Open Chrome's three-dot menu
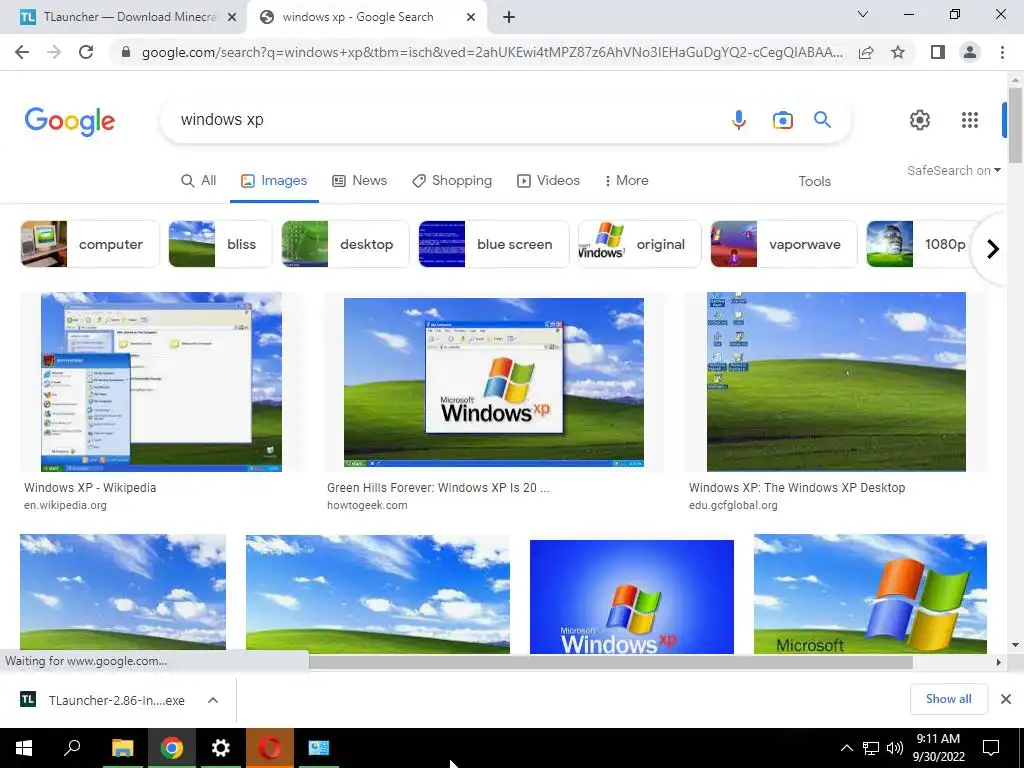 (1002, 52)
